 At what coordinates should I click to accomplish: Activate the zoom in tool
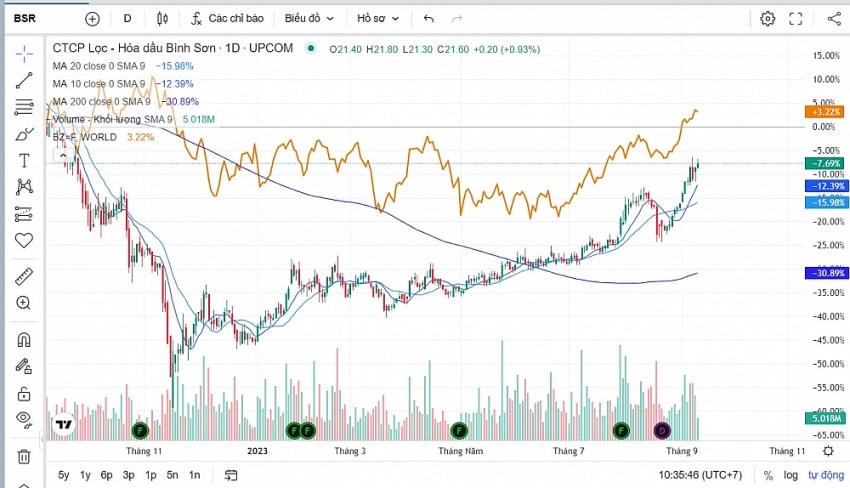click(24, 303)
